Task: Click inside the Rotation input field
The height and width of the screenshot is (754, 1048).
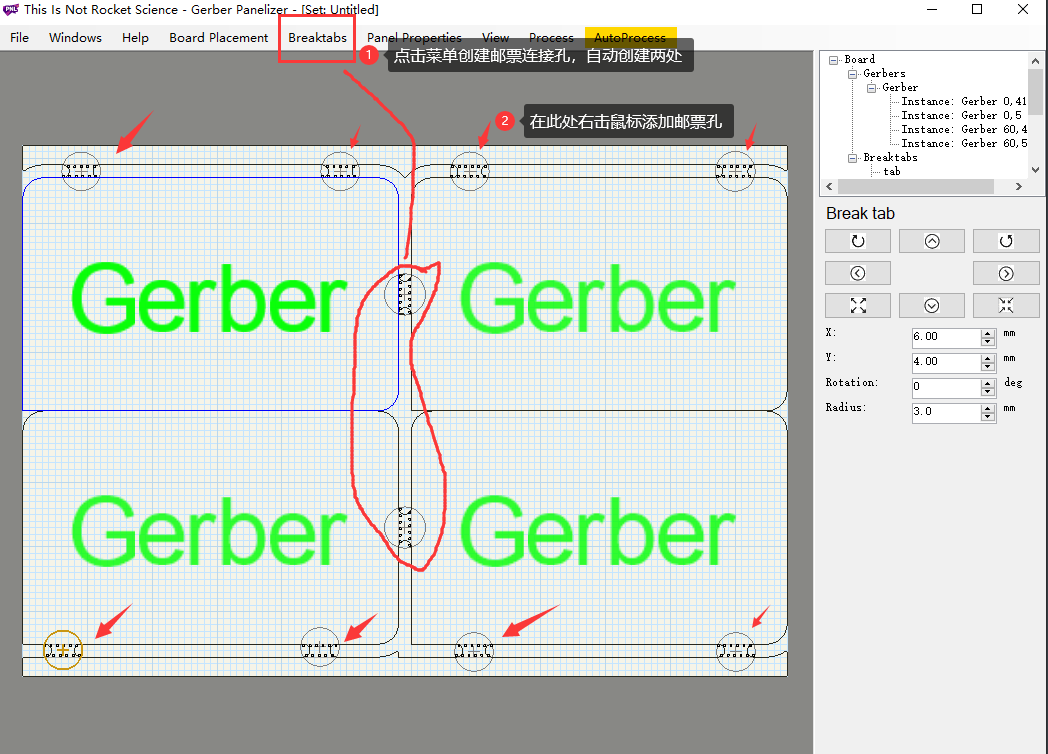Action: [x=945, y=387]
